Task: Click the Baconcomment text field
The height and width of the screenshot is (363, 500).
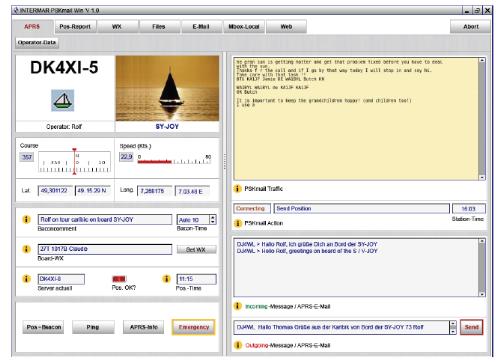Action: tap(105, 219)
